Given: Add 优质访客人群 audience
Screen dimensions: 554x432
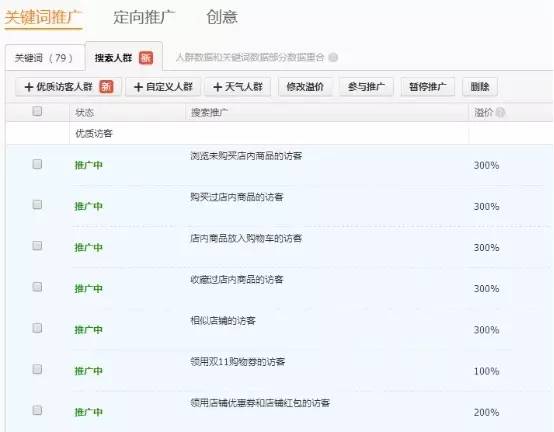Looking at the screenshot, I should click(x=69, y=87).
